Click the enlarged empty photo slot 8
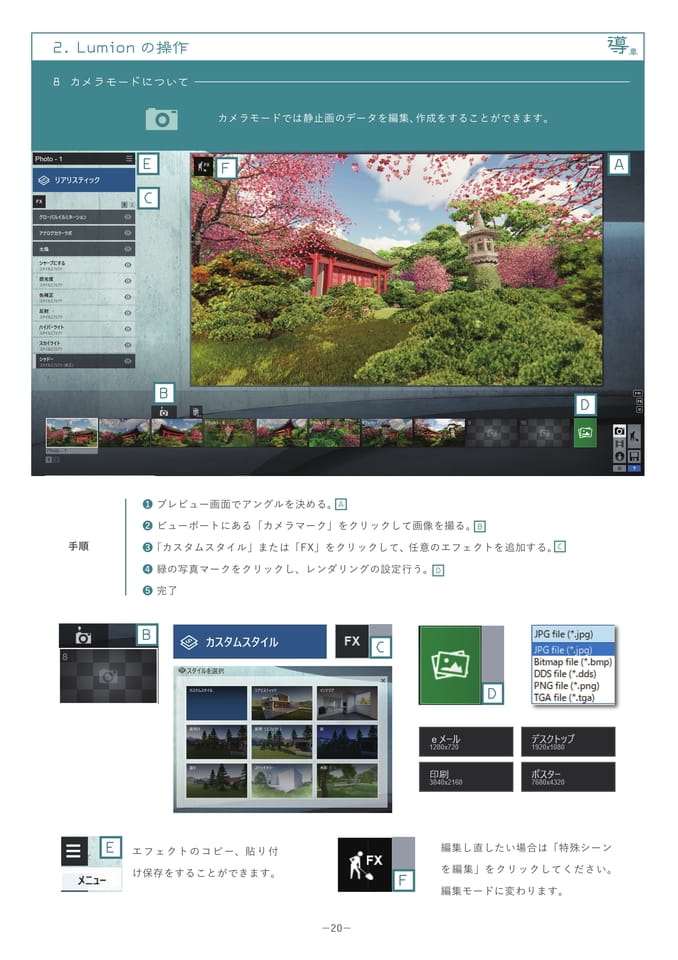 coord(108,676)
